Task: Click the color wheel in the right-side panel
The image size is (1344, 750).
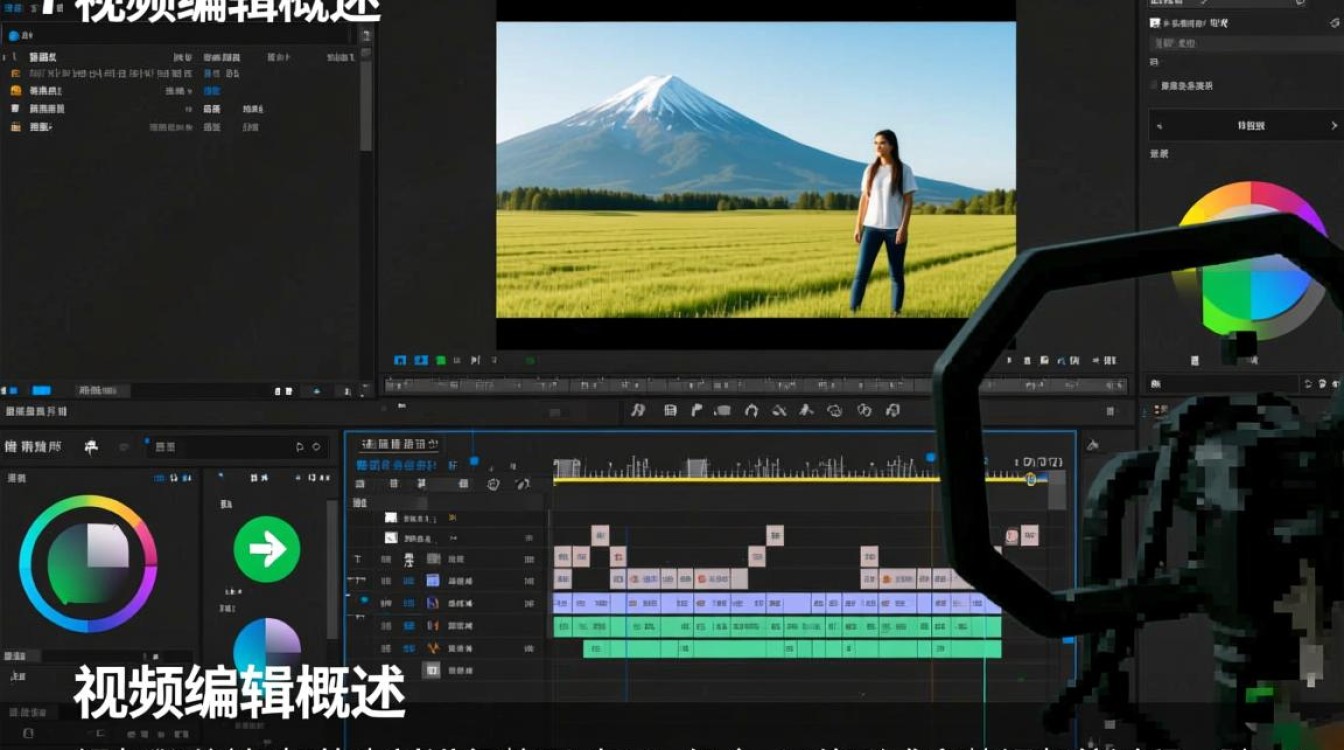Action: point(1250,260)
